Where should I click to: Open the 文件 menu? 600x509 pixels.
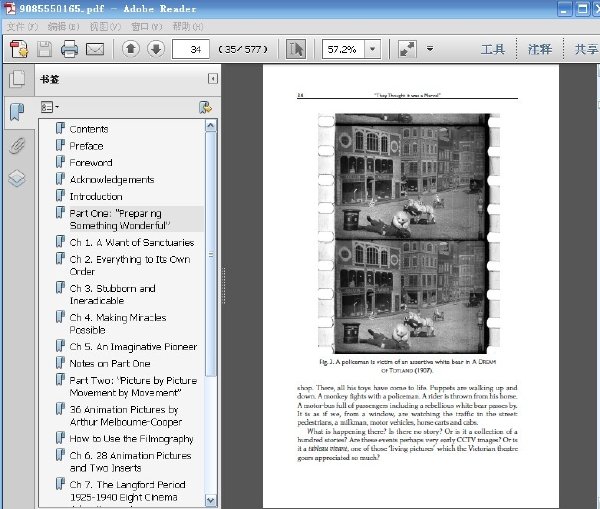point(23,26)
